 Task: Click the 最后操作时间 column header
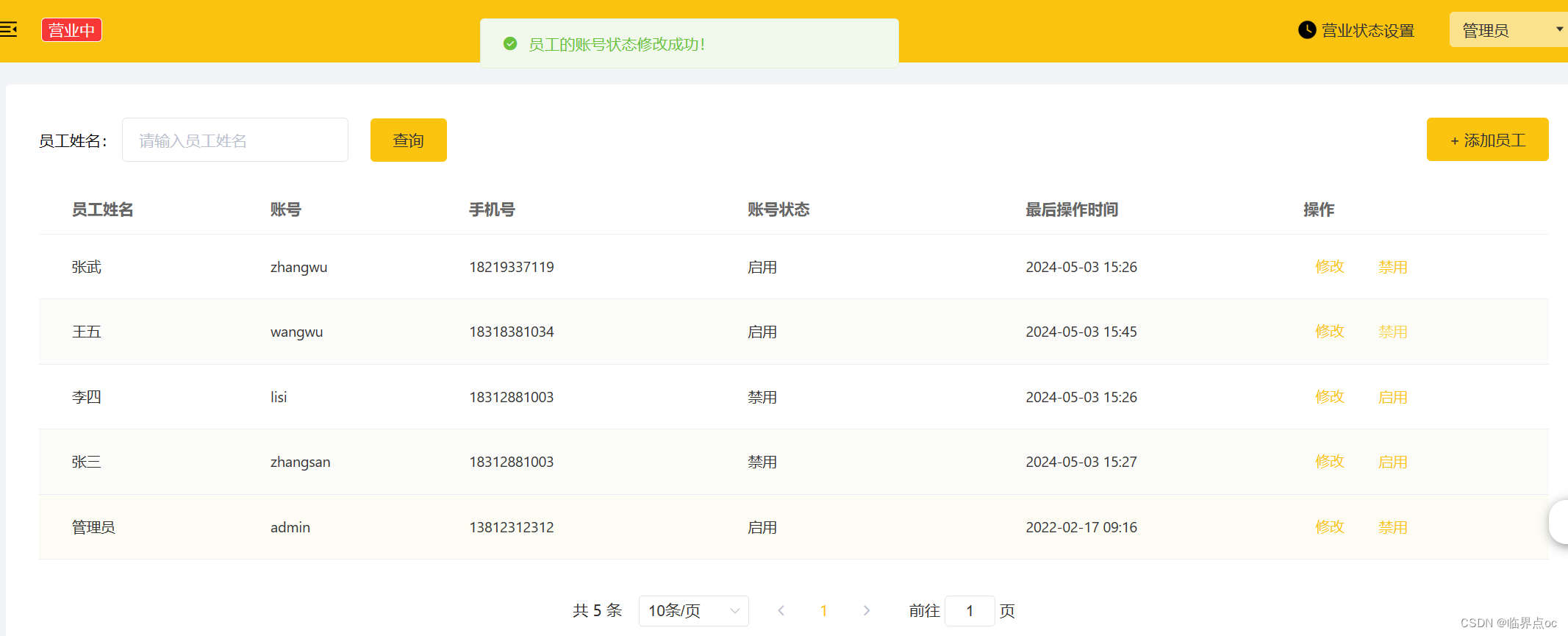coord(1072,210)
